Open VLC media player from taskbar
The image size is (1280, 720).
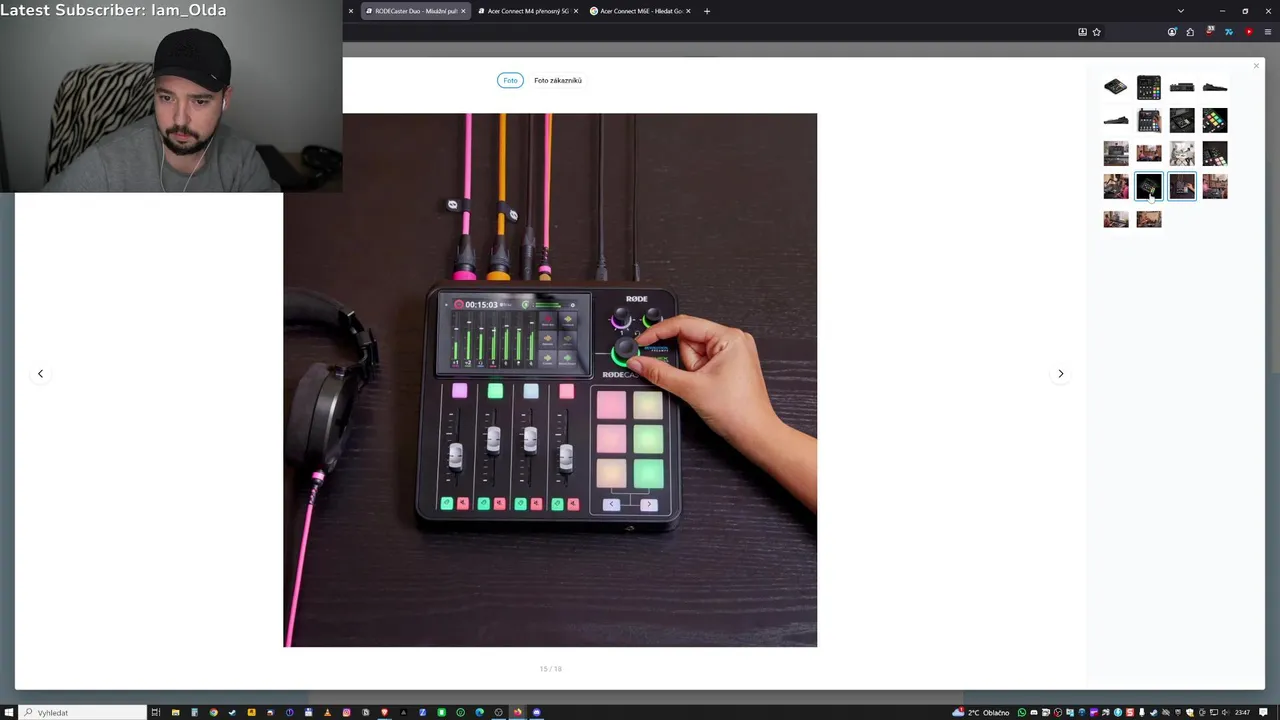327,712
